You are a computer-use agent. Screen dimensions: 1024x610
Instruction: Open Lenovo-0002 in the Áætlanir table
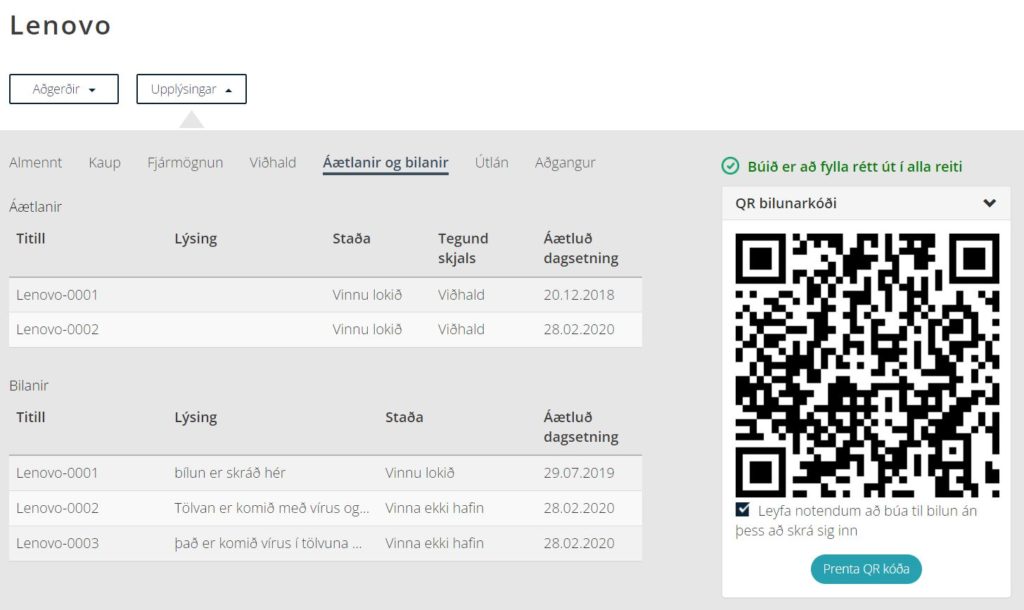[x=57, y=329]
